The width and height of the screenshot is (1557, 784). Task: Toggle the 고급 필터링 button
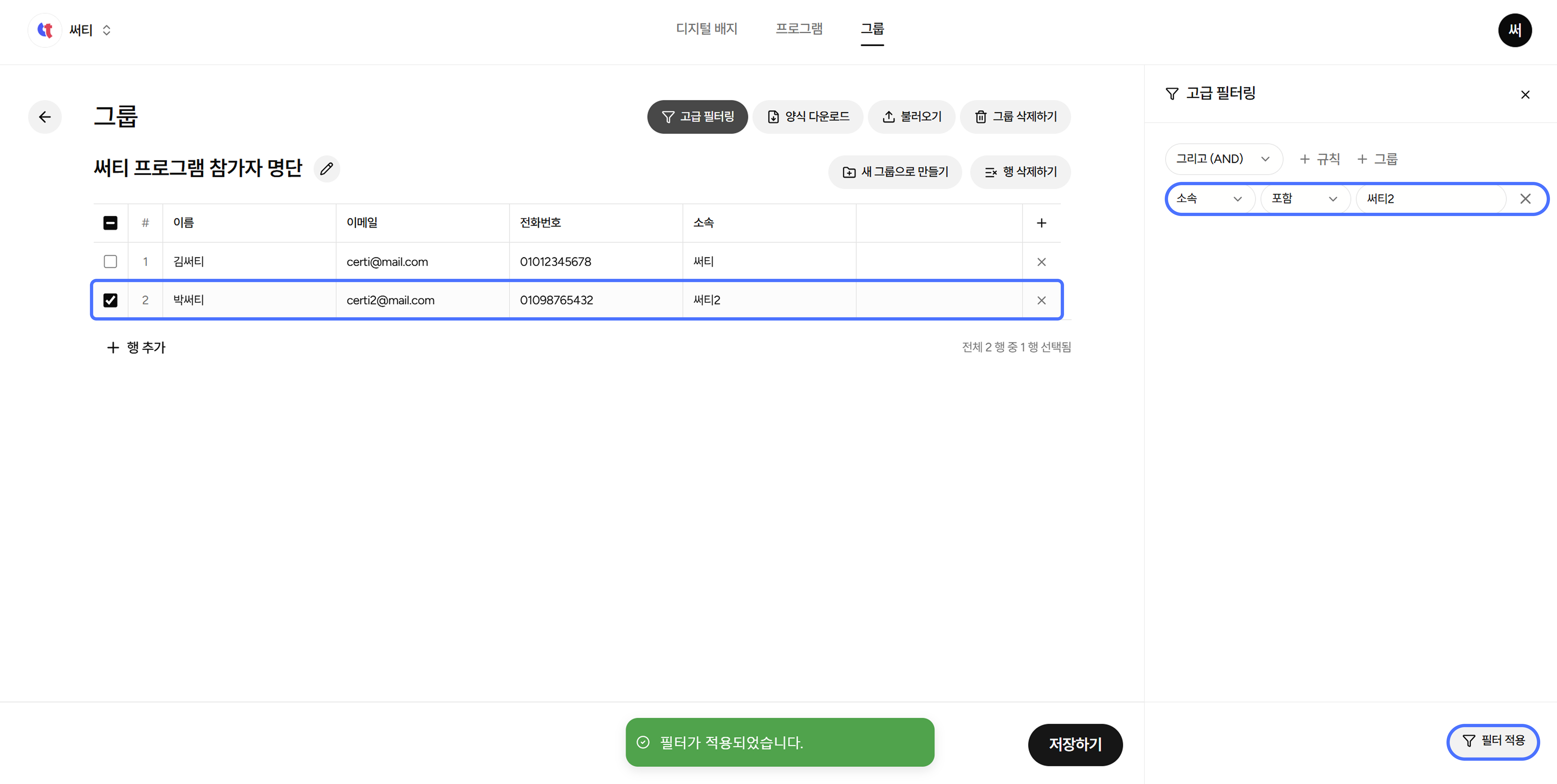[698, 117]
